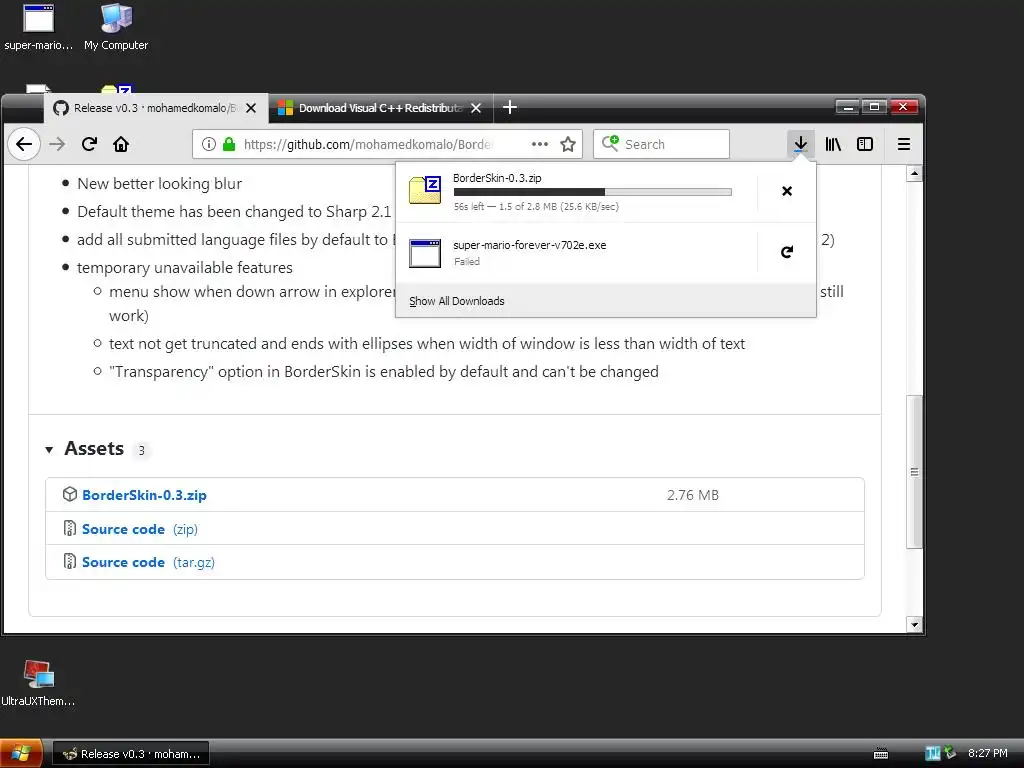Collapse the Assets section triangle
Image resolution: width=1024 pixels, height=768 pixels.
(49, 449)
